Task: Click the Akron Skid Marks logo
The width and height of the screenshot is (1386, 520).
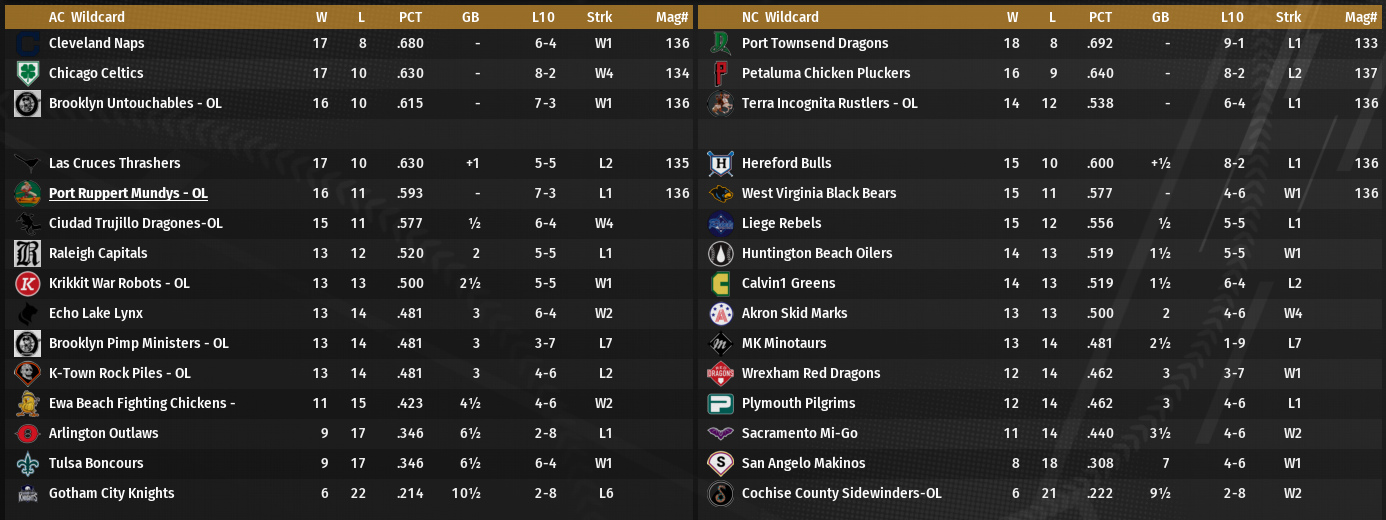Action: 720,314
